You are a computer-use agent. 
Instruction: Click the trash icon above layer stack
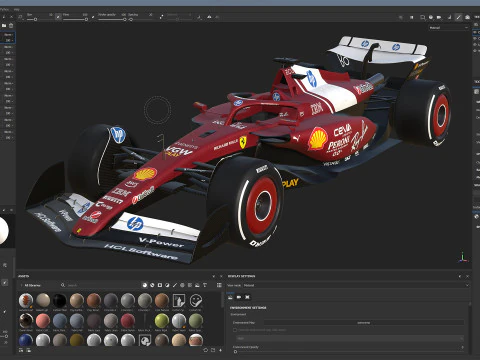11,26
